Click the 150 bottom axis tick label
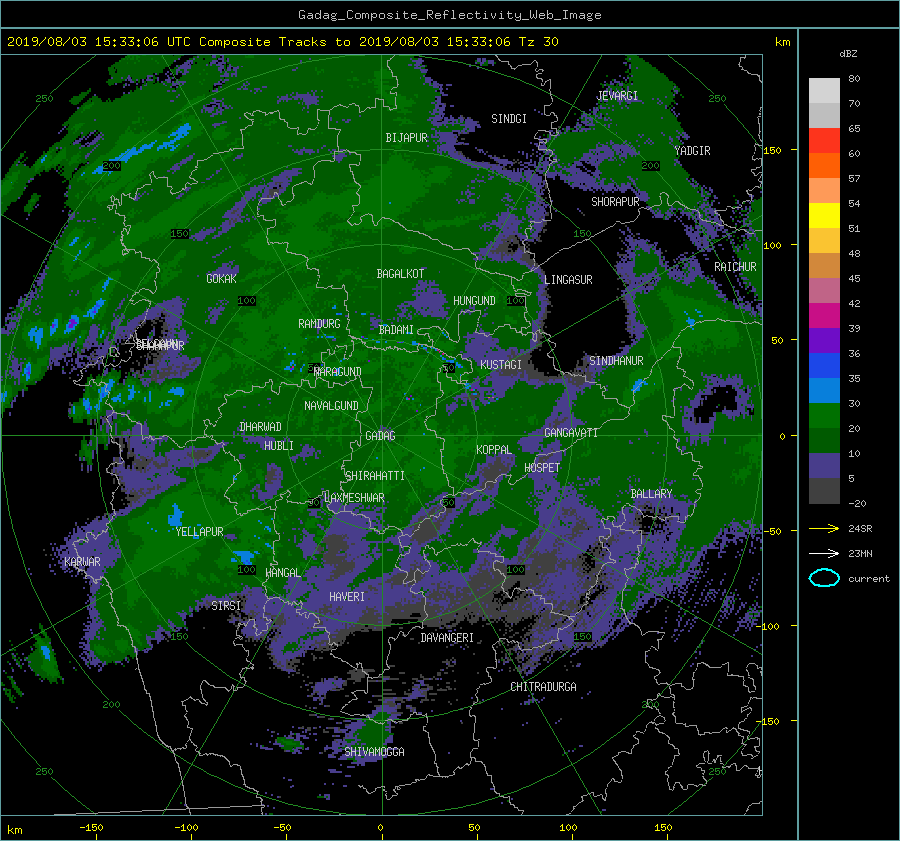900x841 pixels. [x=663, y=828]
